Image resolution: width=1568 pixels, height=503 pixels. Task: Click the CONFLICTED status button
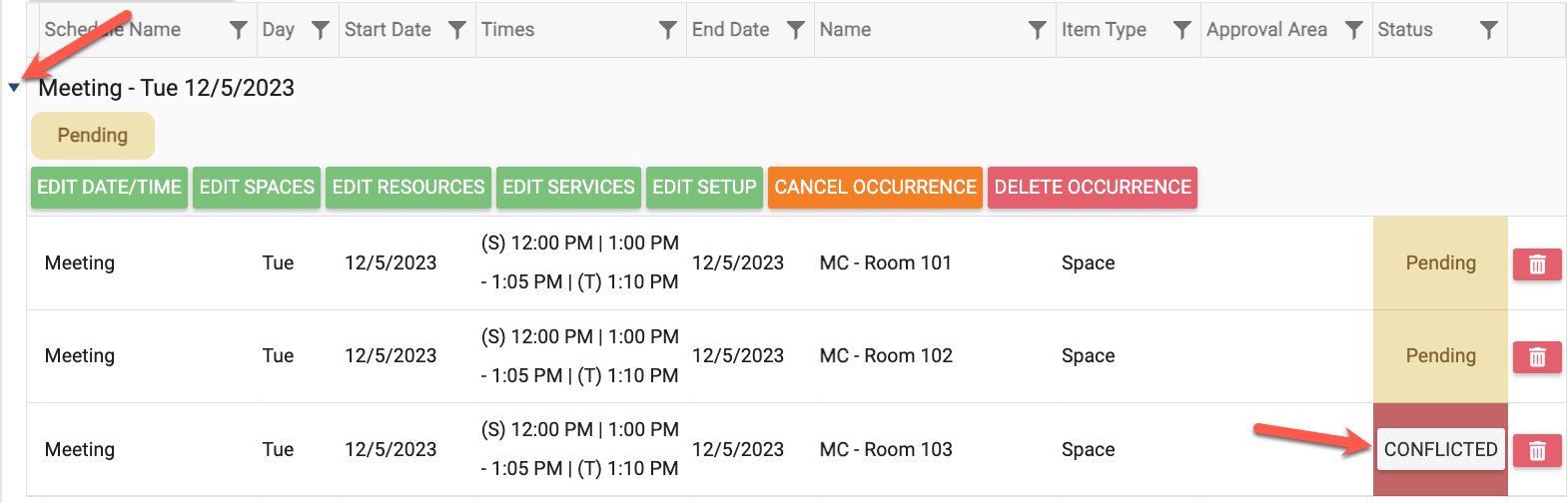[x=1440, y=449]
